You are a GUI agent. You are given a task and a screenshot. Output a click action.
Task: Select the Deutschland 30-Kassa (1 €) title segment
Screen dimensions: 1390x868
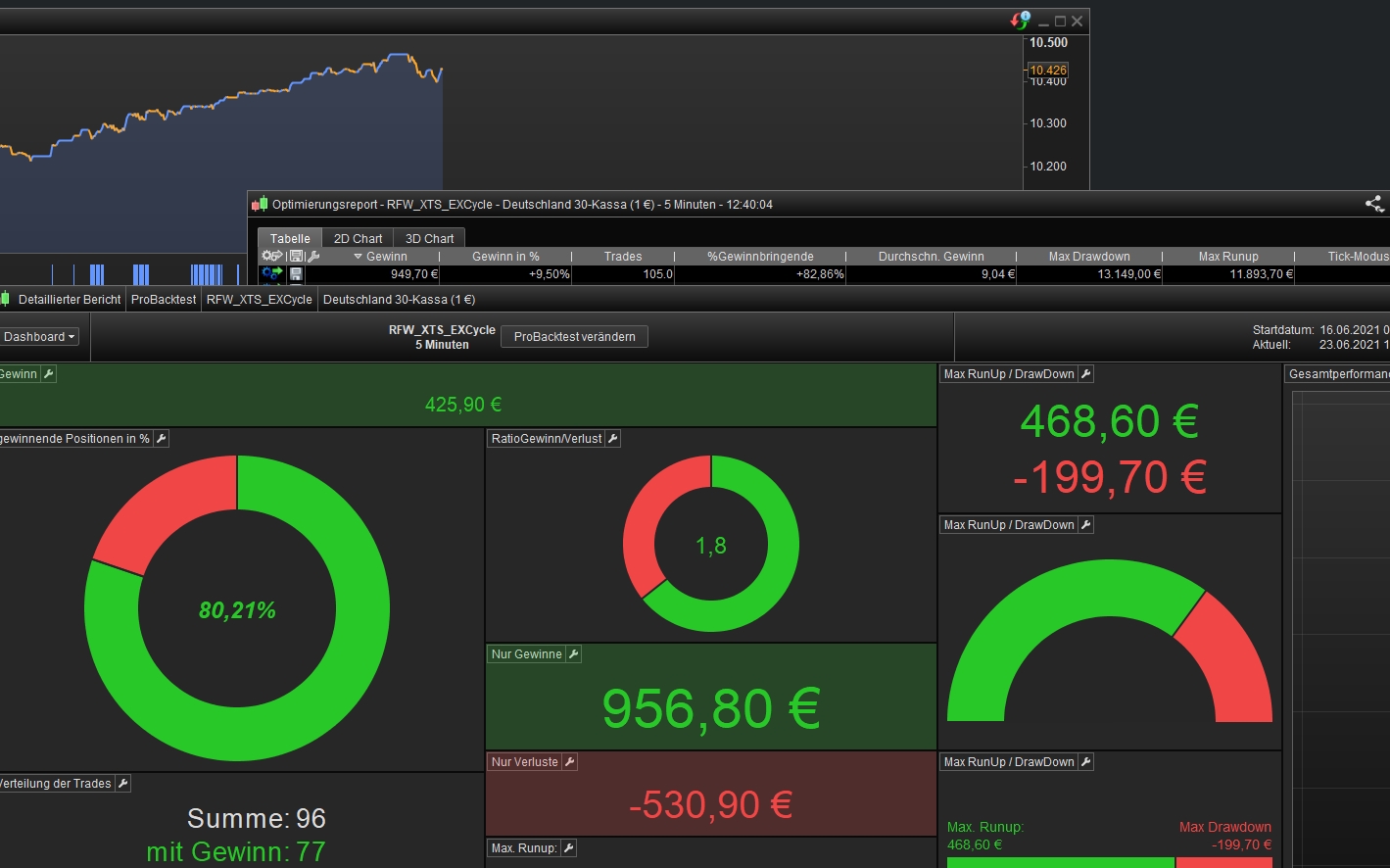click(399, 300)
